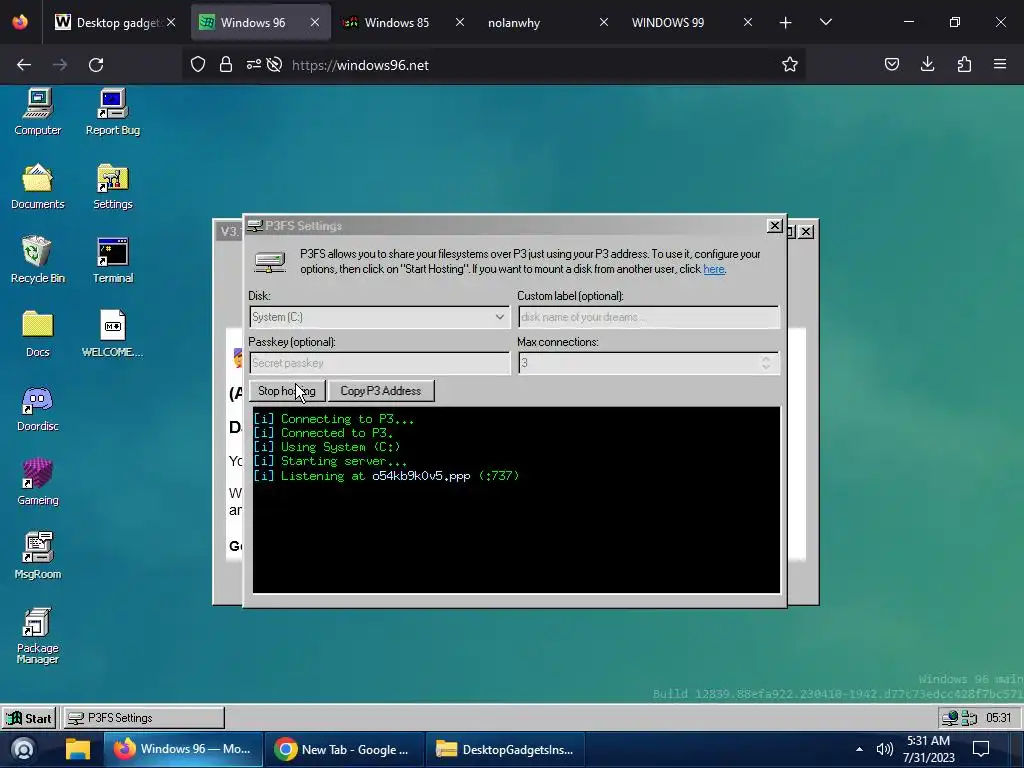
Task: Reload the current page
Action: click(x=96, y=65)
